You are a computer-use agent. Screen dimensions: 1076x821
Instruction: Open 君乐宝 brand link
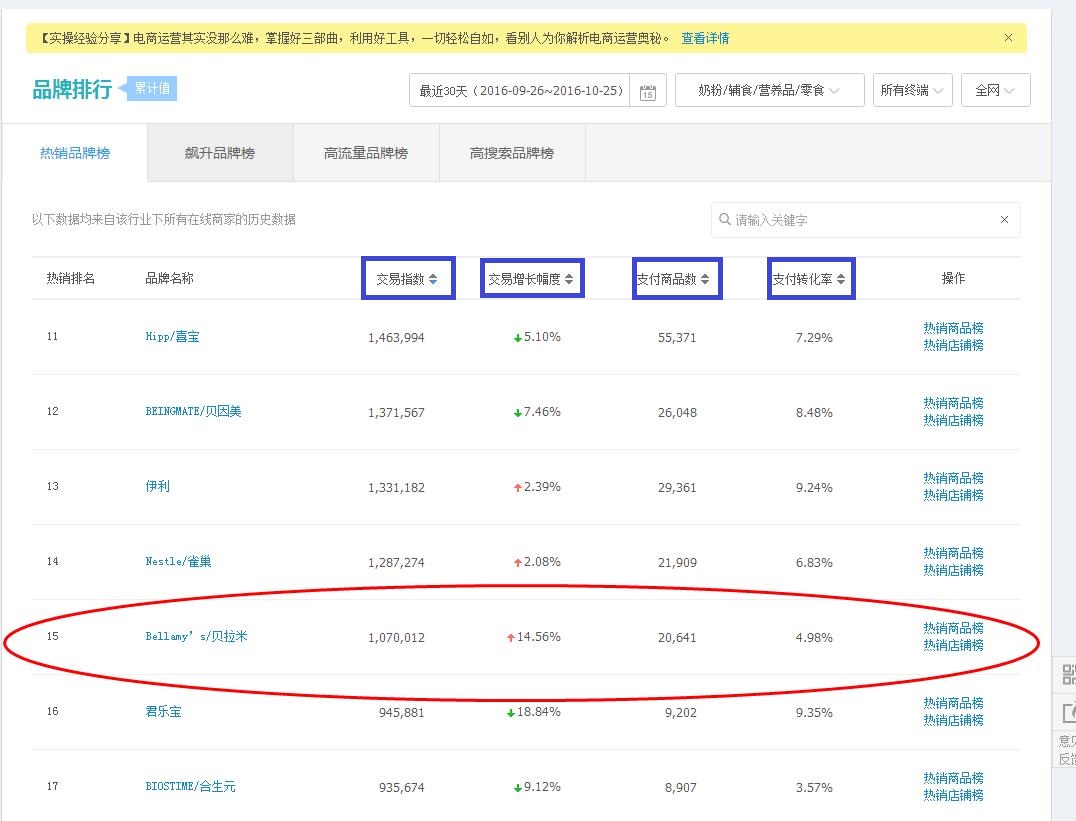163,711
